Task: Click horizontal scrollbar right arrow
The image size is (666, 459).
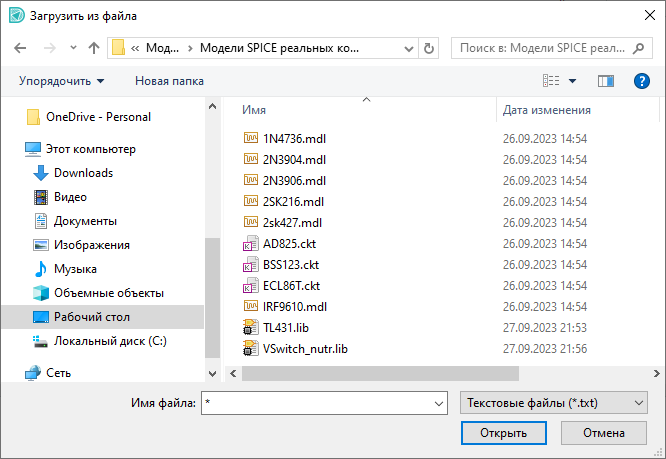Action: click(657, 374)
